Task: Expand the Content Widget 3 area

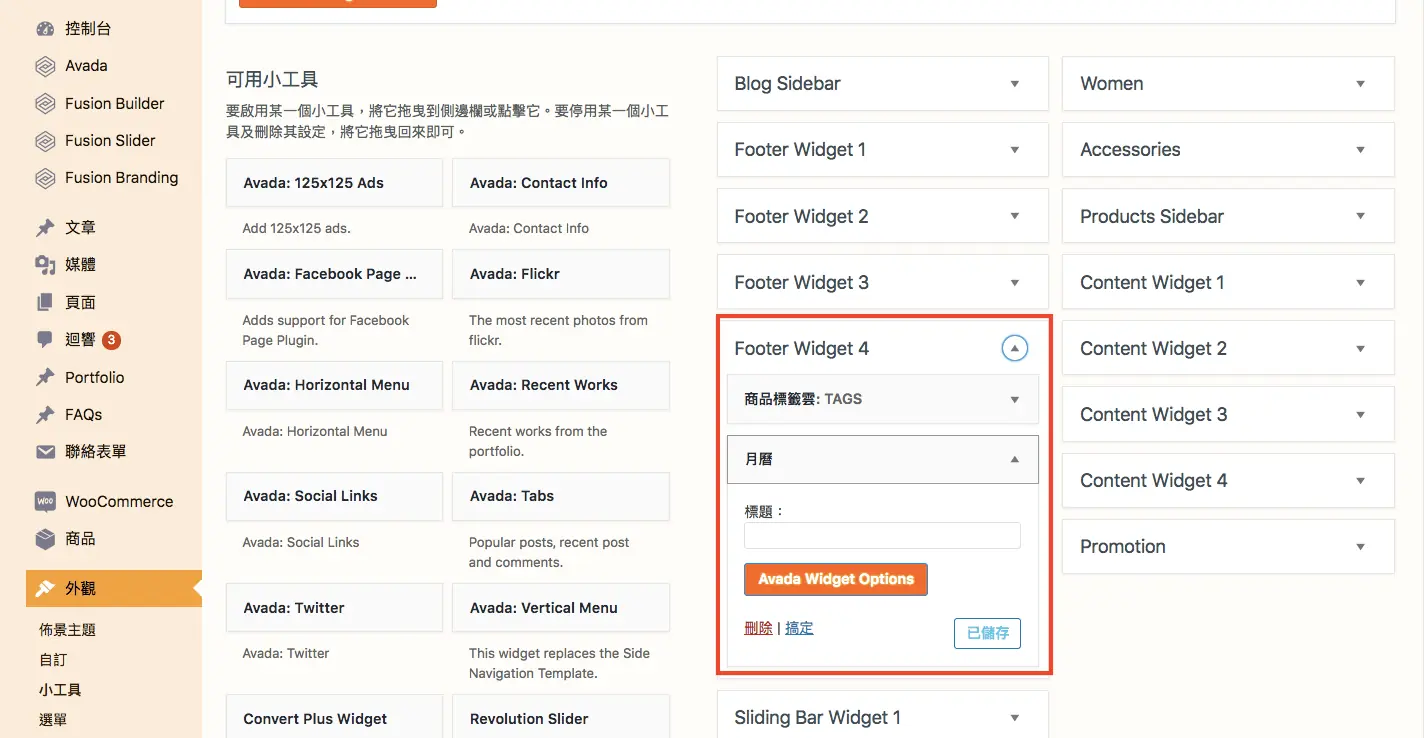Action: [x=1360, y=415]
